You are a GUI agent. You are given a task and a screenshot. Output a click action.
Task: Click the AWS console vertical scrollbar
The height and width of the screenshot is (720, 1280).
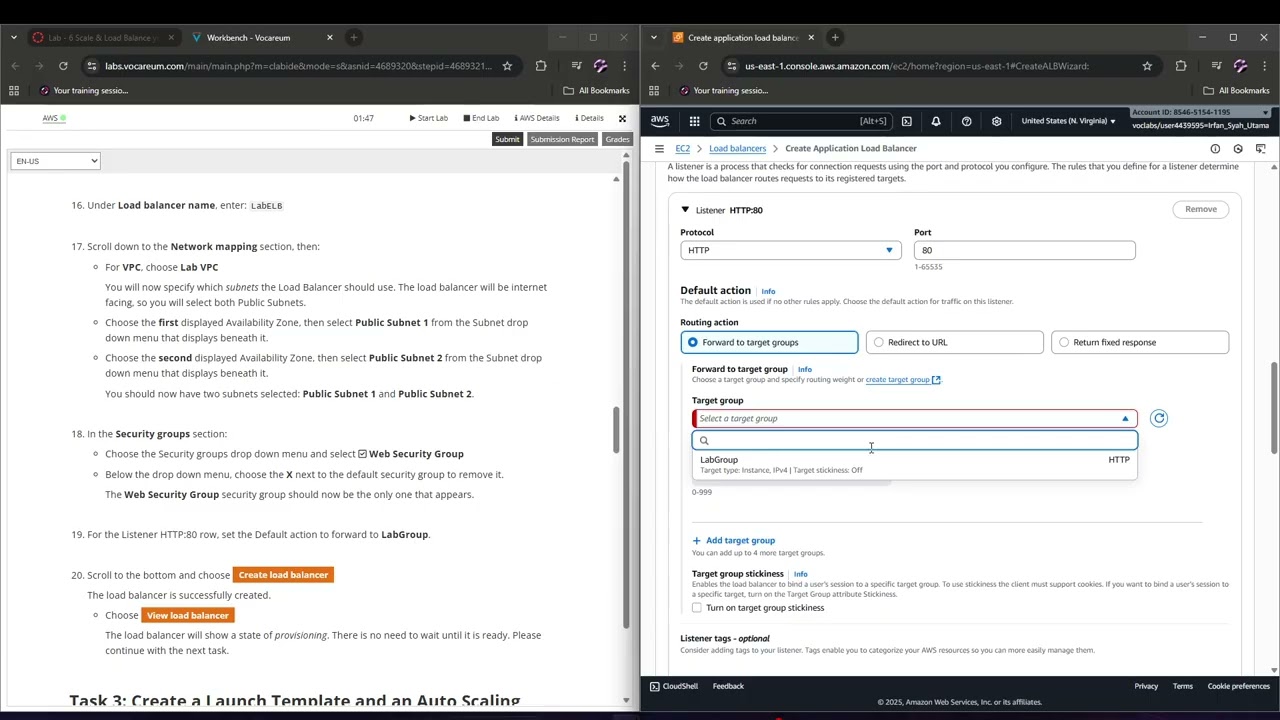pos(1274,408)
